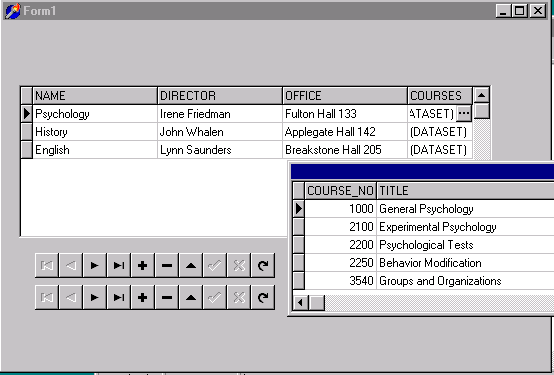
Task: Click Cancel X button in lower navigator
Action: (239, 297)
